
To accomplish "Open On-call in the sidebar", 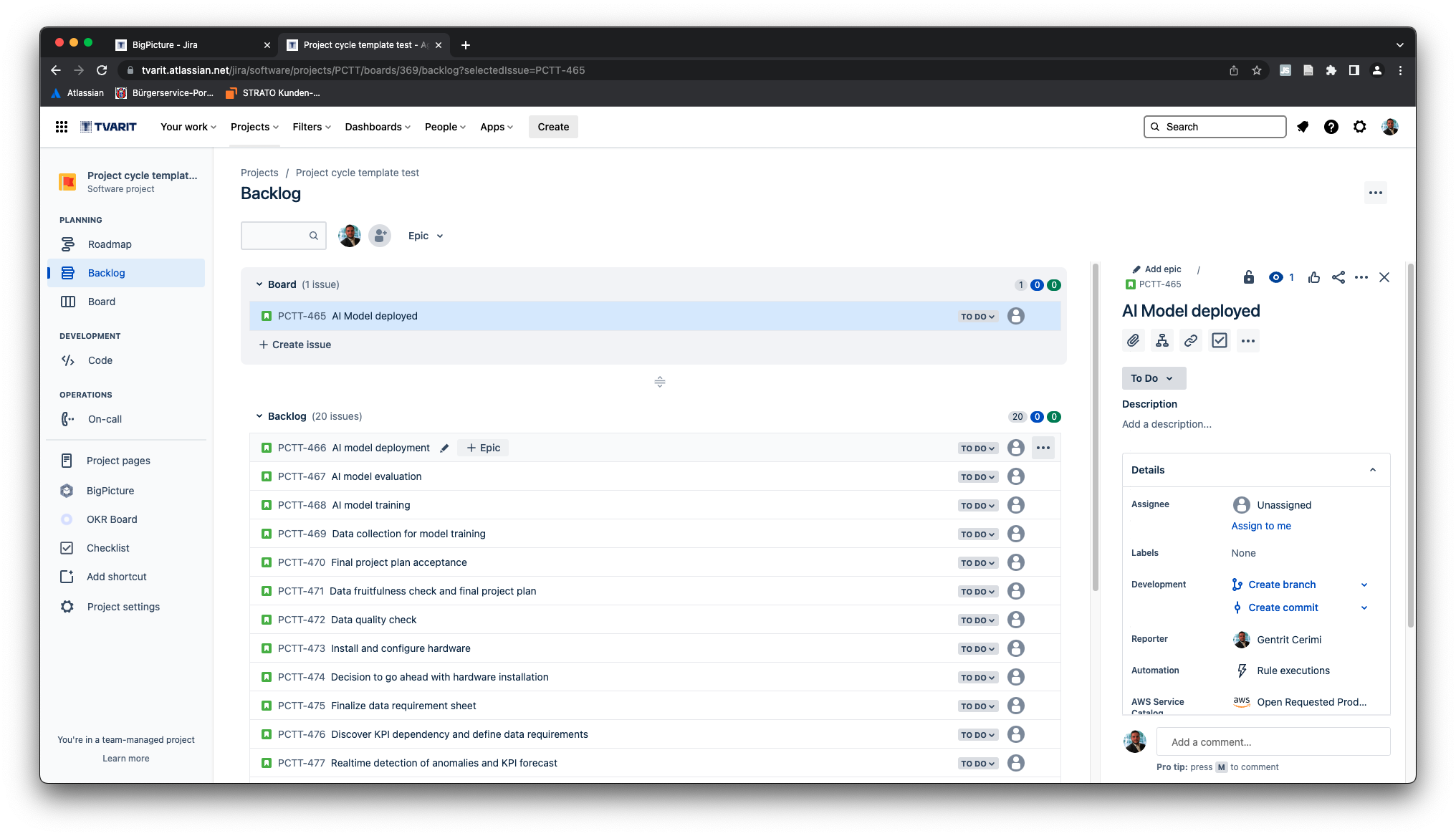I will pyautogui.click(x=126, y=419).
